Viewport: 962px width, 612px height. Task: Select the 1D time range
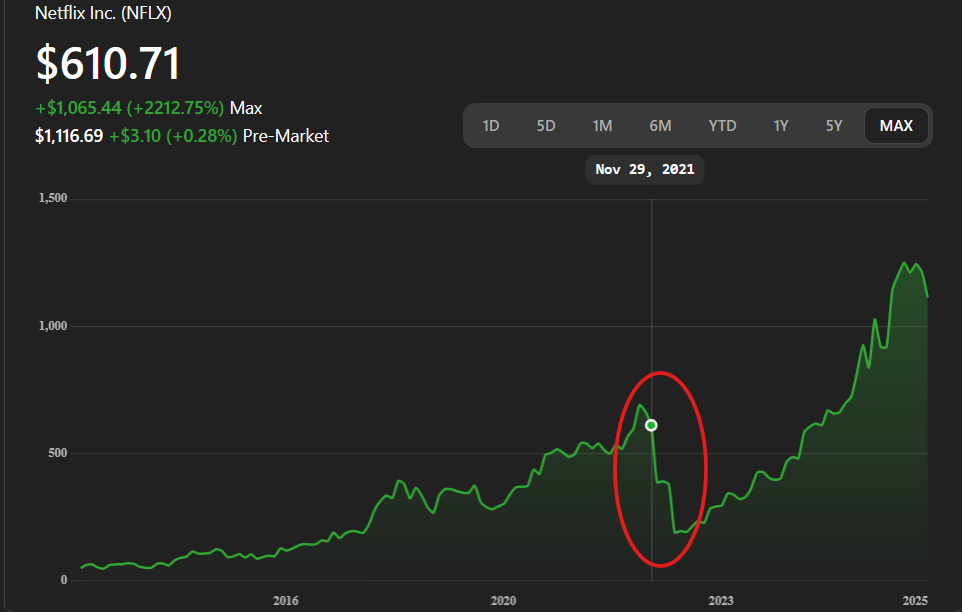(491, 126)
